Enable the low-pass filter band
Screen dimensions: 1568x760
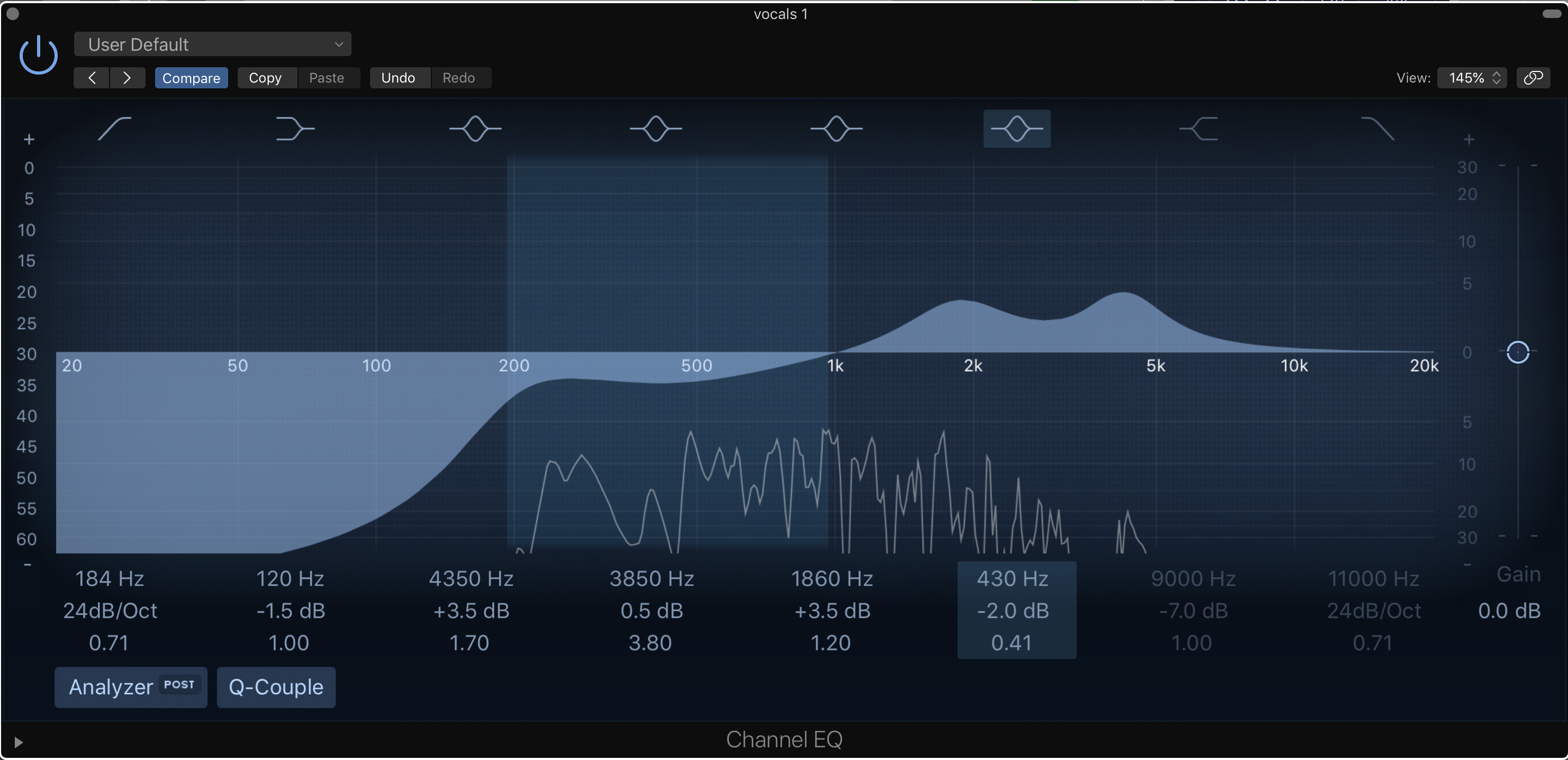(1377, 129)
